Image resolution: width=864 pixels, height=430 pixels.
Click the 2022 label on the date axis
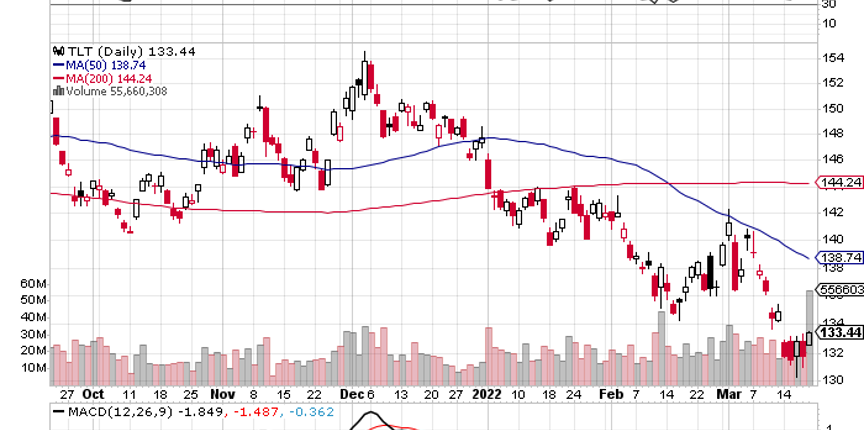tap(486, 394)
